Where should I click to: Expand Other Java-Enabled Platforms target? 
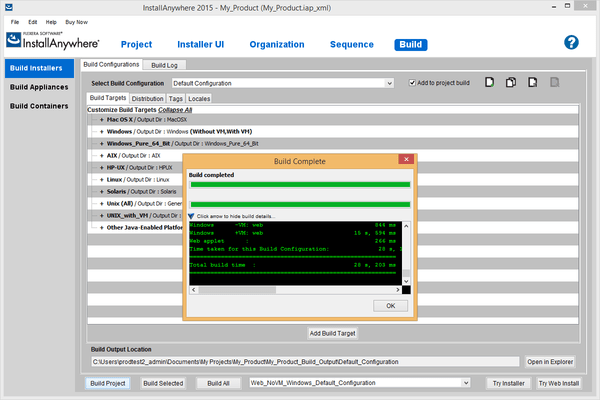point(102,228)
